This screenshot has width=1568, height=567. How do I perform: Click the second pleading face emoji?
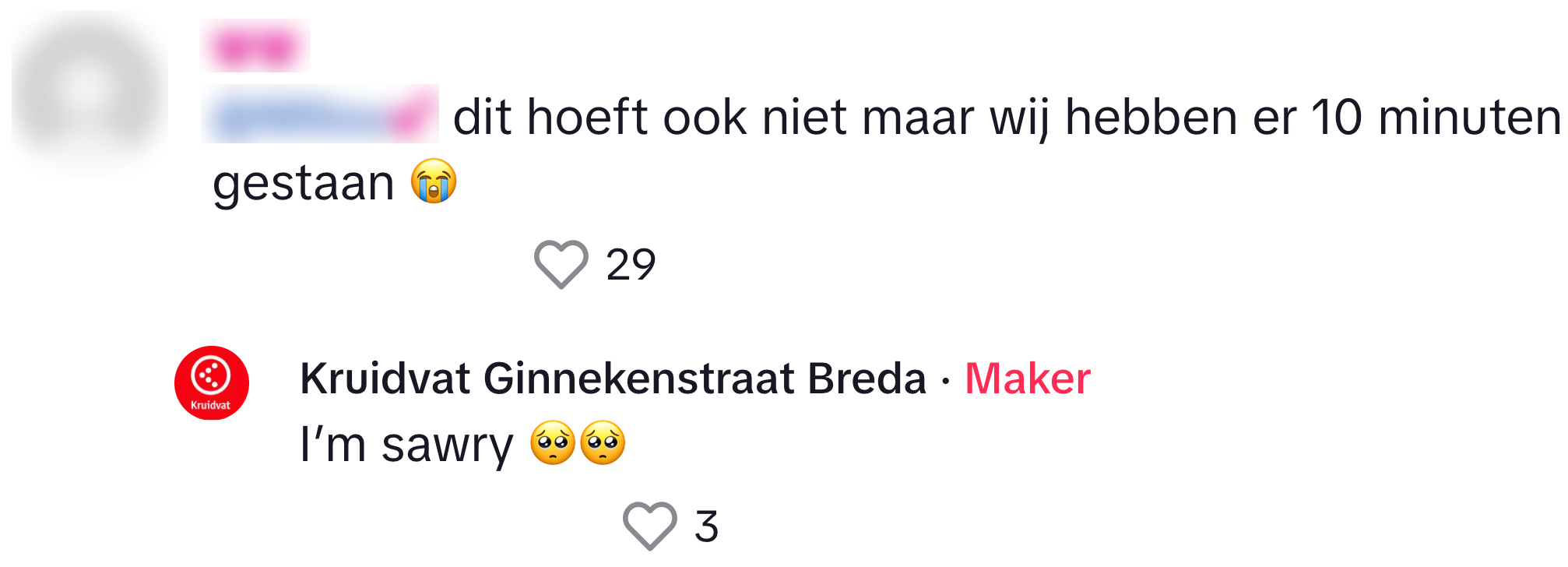(603, 443)
